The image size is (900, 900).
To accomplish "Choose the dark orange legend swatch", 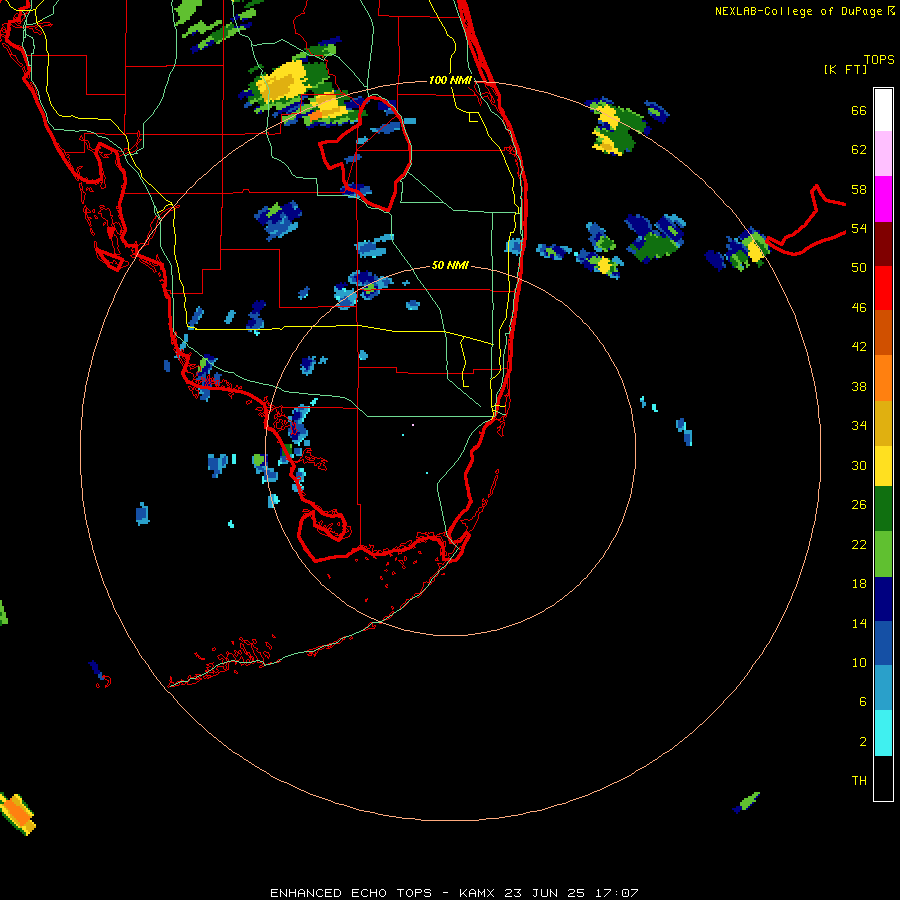I will 883,332.
